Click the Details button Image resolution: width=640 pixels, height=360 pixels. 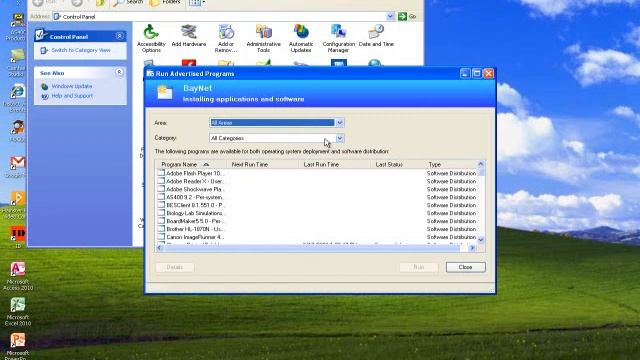click(175, 267)
